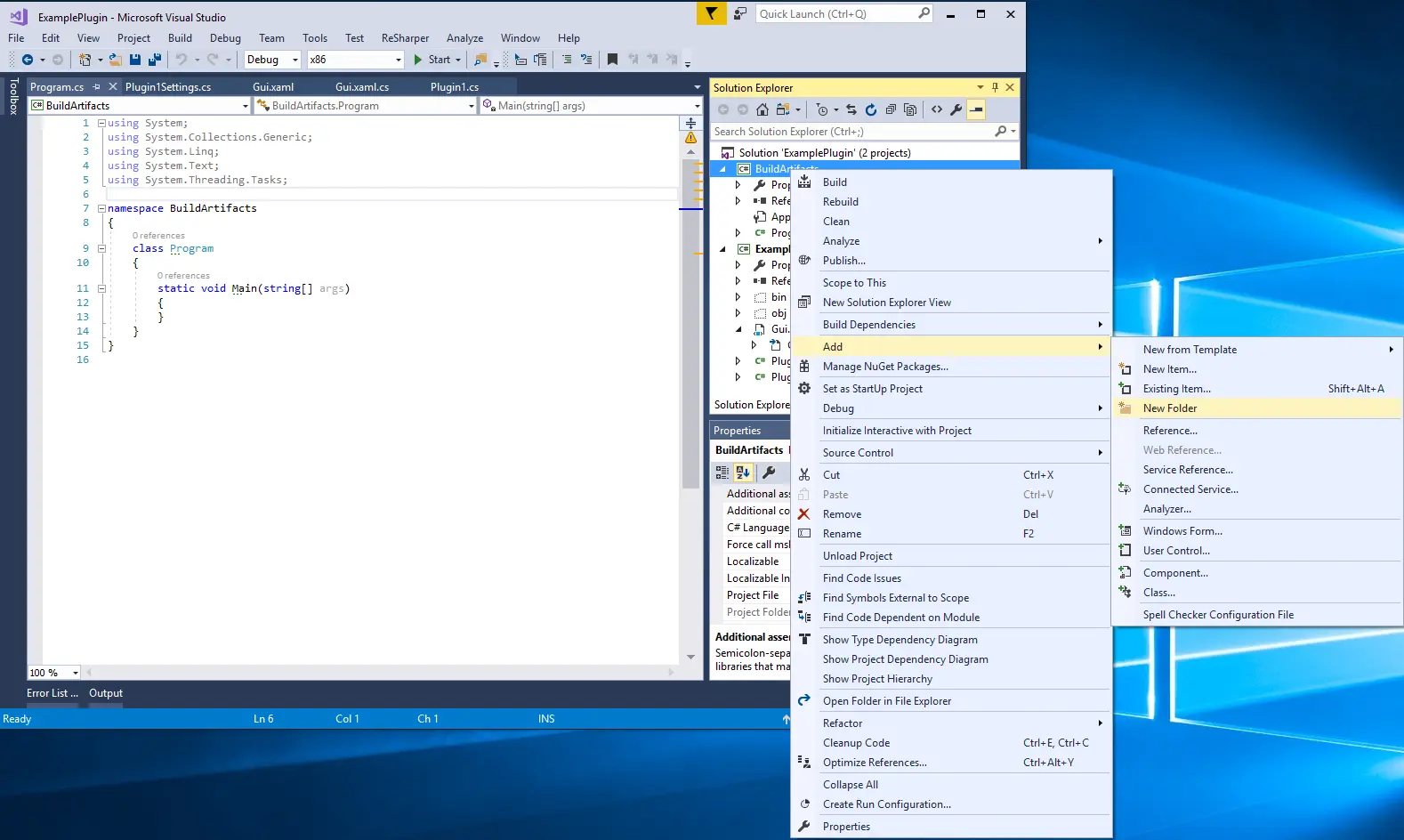Open the Analyze menu in menu bar
Screen dimensions: 1404x840
[x=464, y=38]
